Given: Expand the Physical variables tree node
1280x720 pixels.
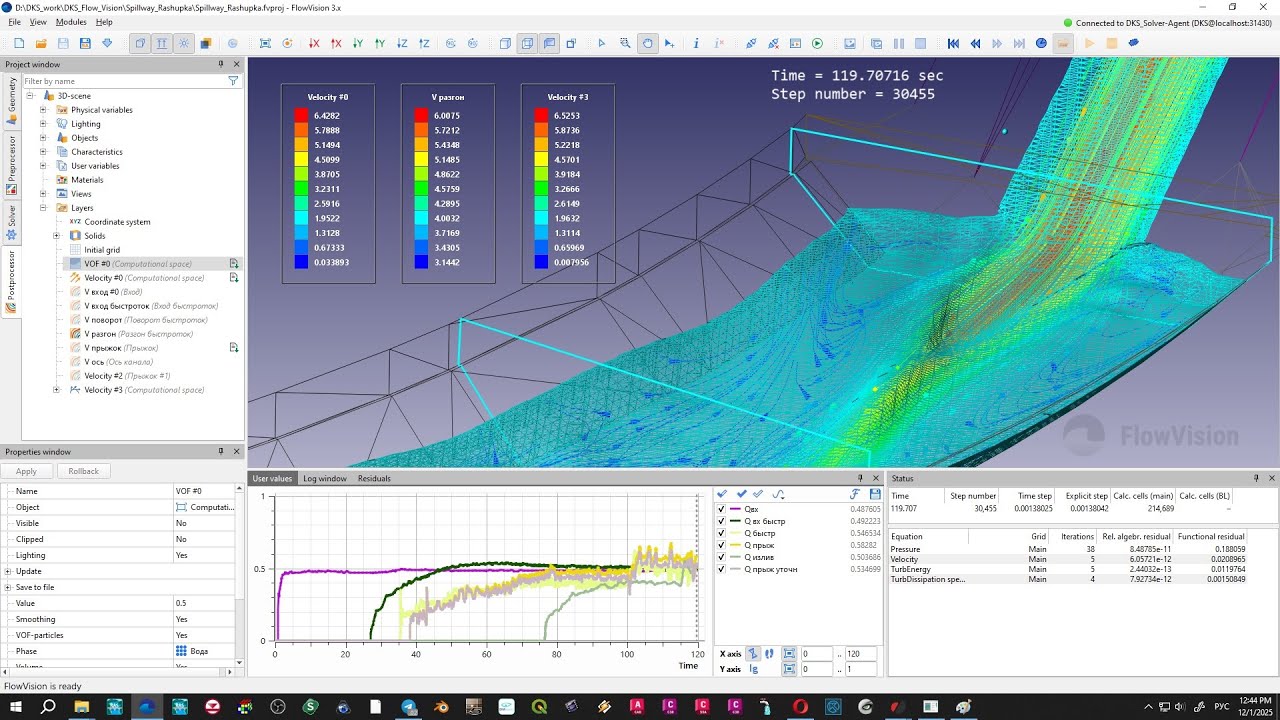Looking at the screenshot, I should click(44, 110).
